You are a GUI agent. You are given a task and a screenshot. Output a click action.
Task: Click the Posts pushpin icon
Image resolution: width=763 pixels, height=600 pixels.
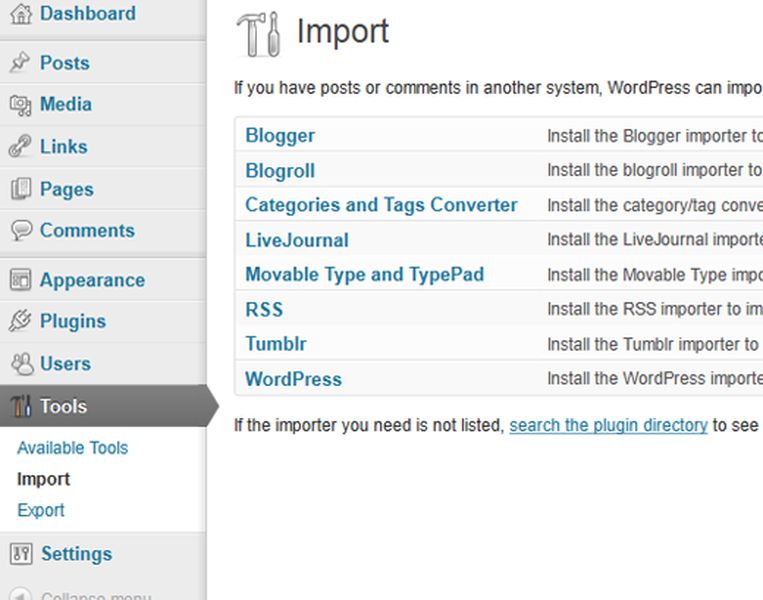pyautogui.click(x=20, y=62)
